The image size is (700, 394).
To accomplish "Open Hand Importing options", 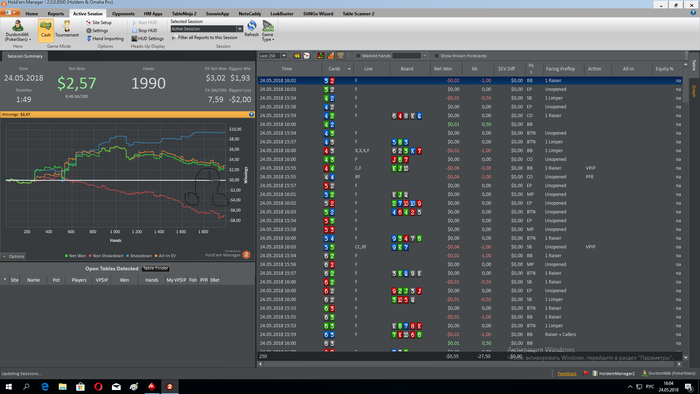I will 105,38.
